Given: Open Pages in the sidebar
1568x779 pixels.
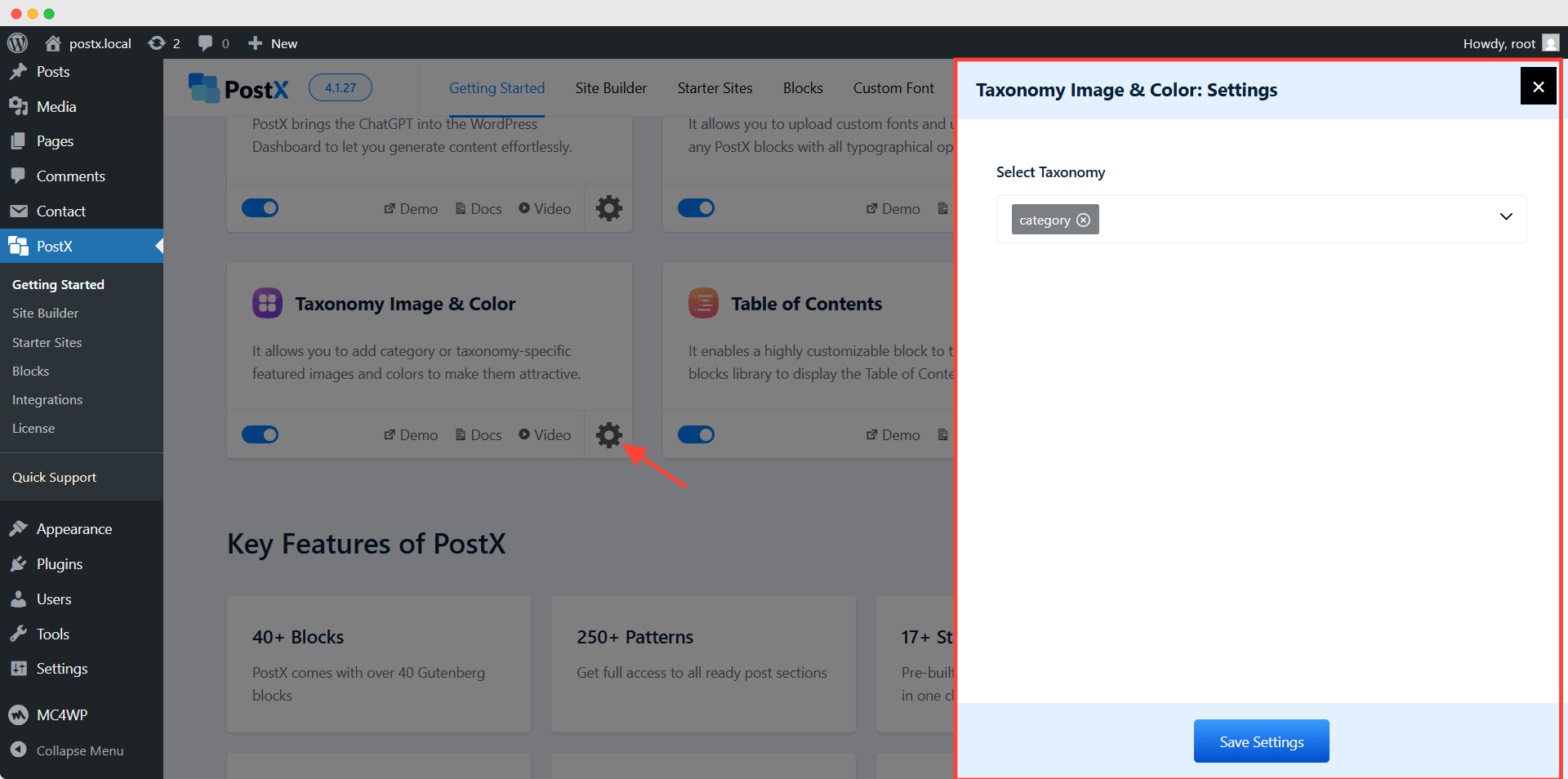Looking at the screenshot, I should coord(82,141).
